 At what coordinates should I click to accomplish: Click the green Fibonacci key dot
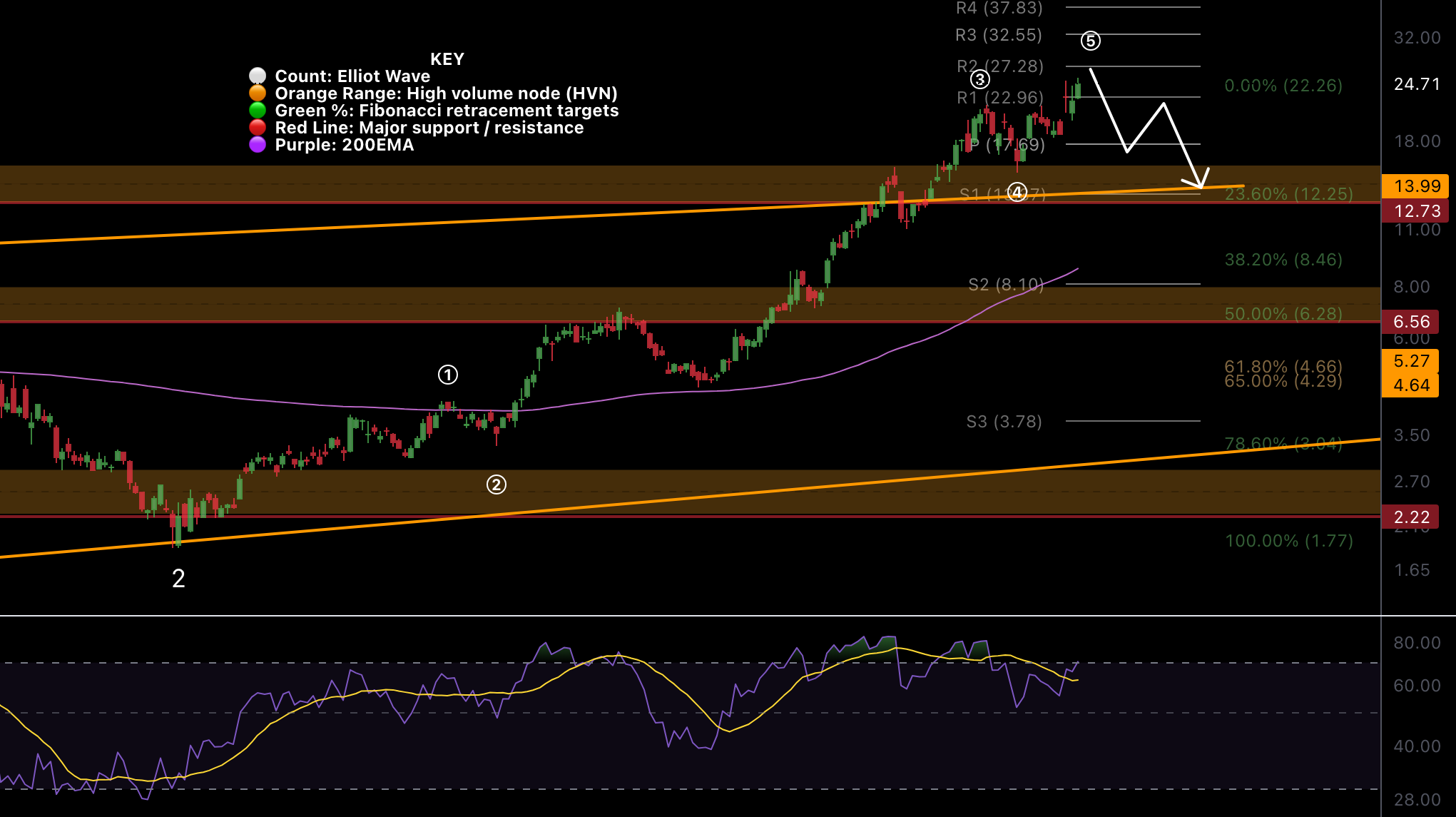click(x=258, y=111)
